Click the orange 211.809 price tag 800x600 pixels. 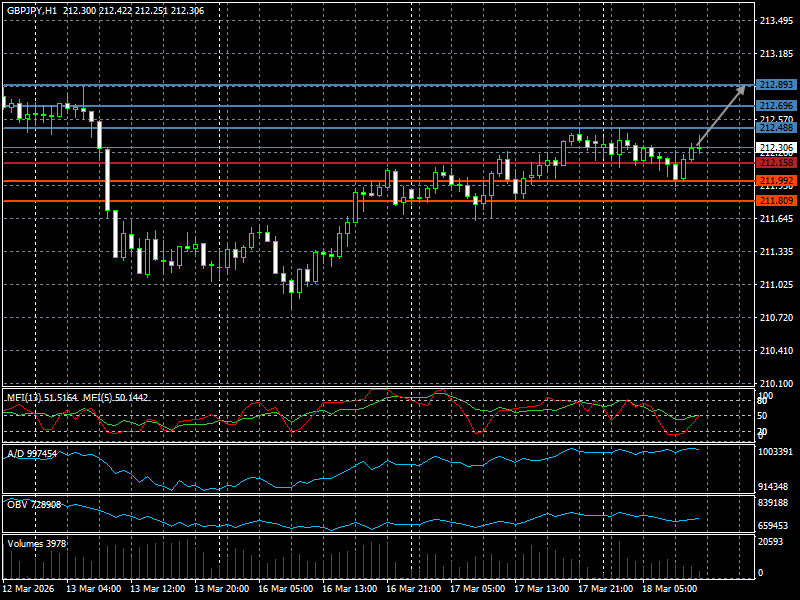click(776, 201)
